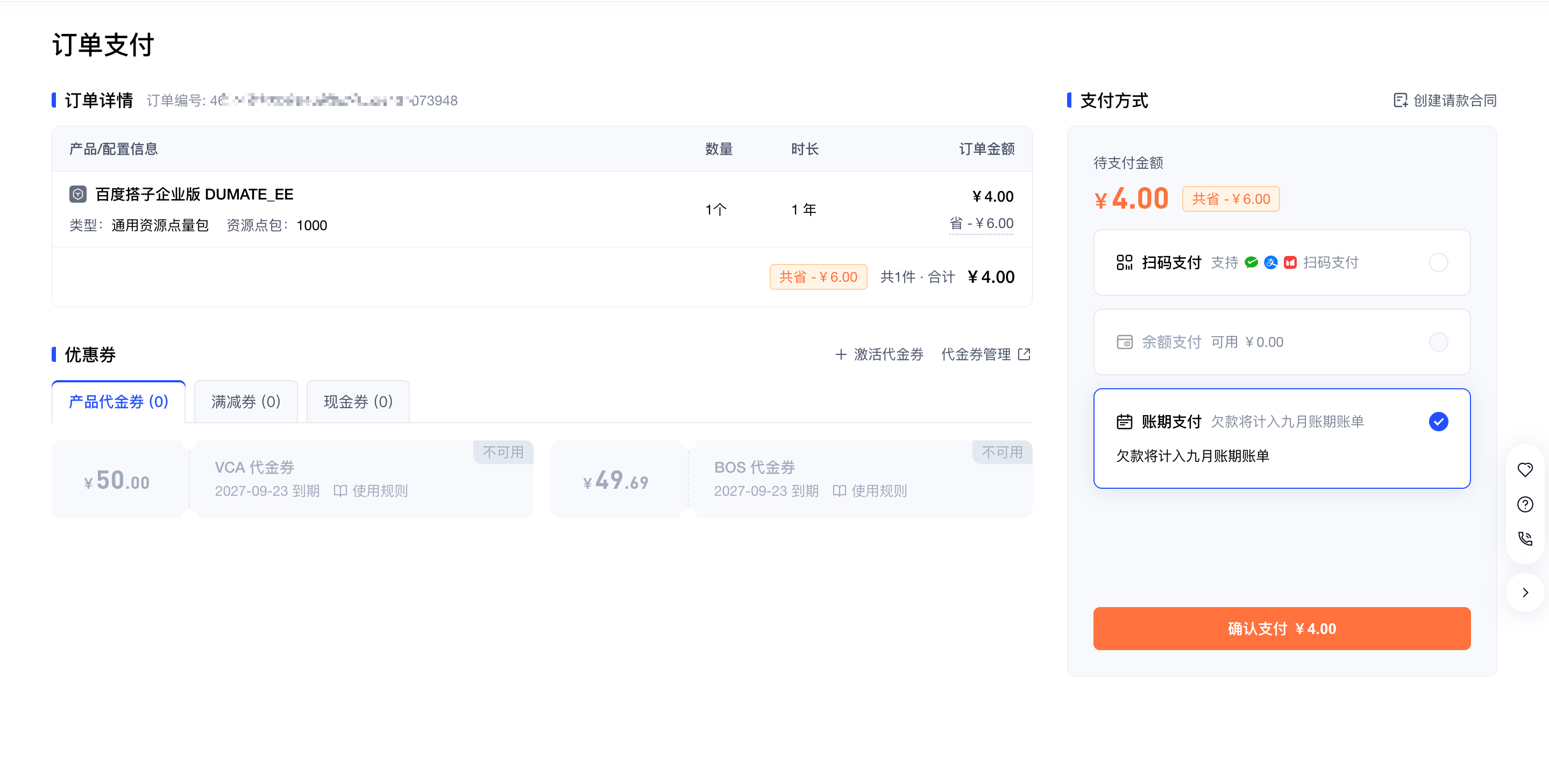Click the 确认支付 ¥4.00 button

1281,629
